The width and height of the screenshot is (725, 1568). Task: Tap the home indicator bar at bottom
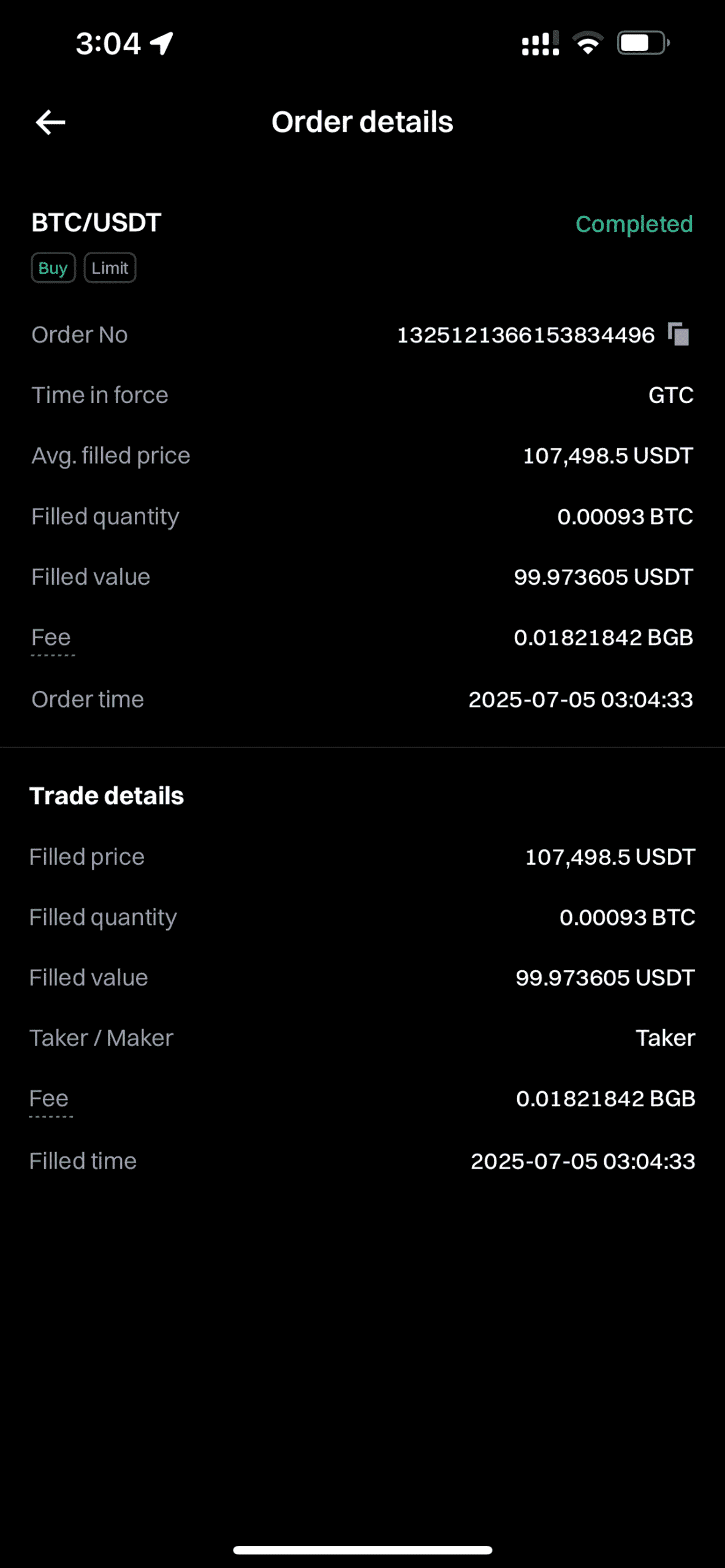coord(362,1550)
